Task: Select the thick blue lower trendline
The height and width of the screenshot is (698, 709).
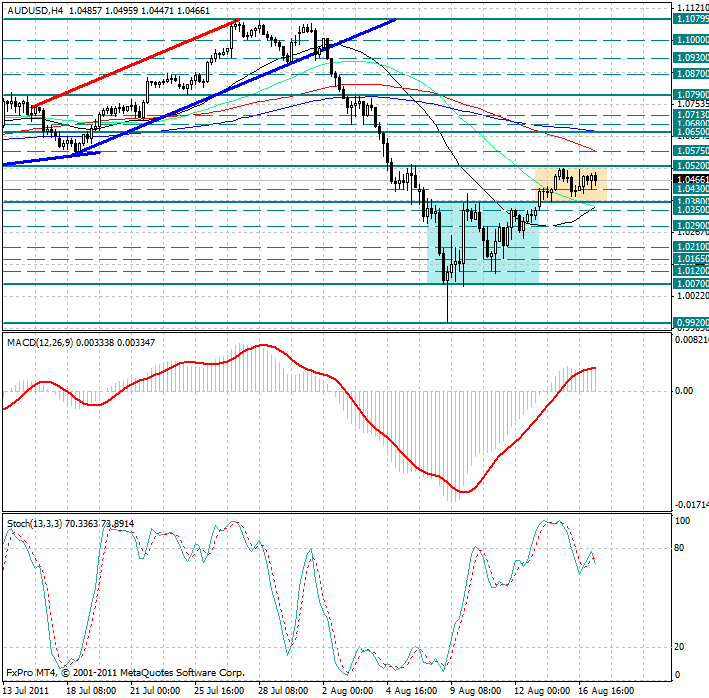Action: point(235,86)
